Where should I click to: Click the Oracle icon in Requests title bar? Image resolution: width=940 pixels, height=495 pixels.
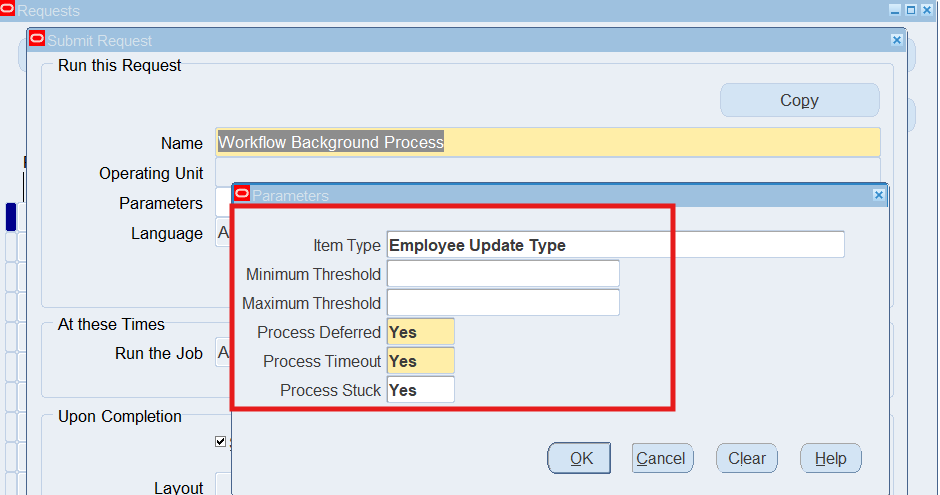coord(8,10)
